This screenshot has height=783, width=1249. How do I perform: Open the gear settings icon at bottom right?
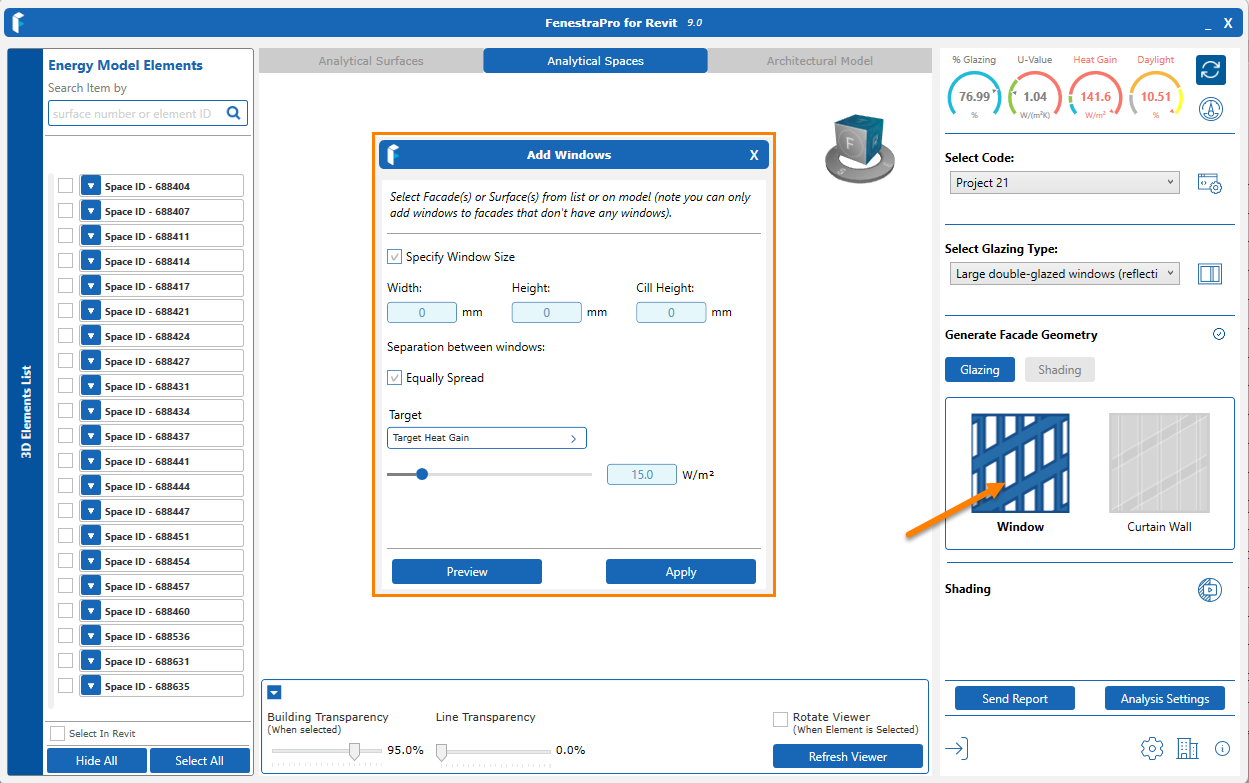point(1151,748)
